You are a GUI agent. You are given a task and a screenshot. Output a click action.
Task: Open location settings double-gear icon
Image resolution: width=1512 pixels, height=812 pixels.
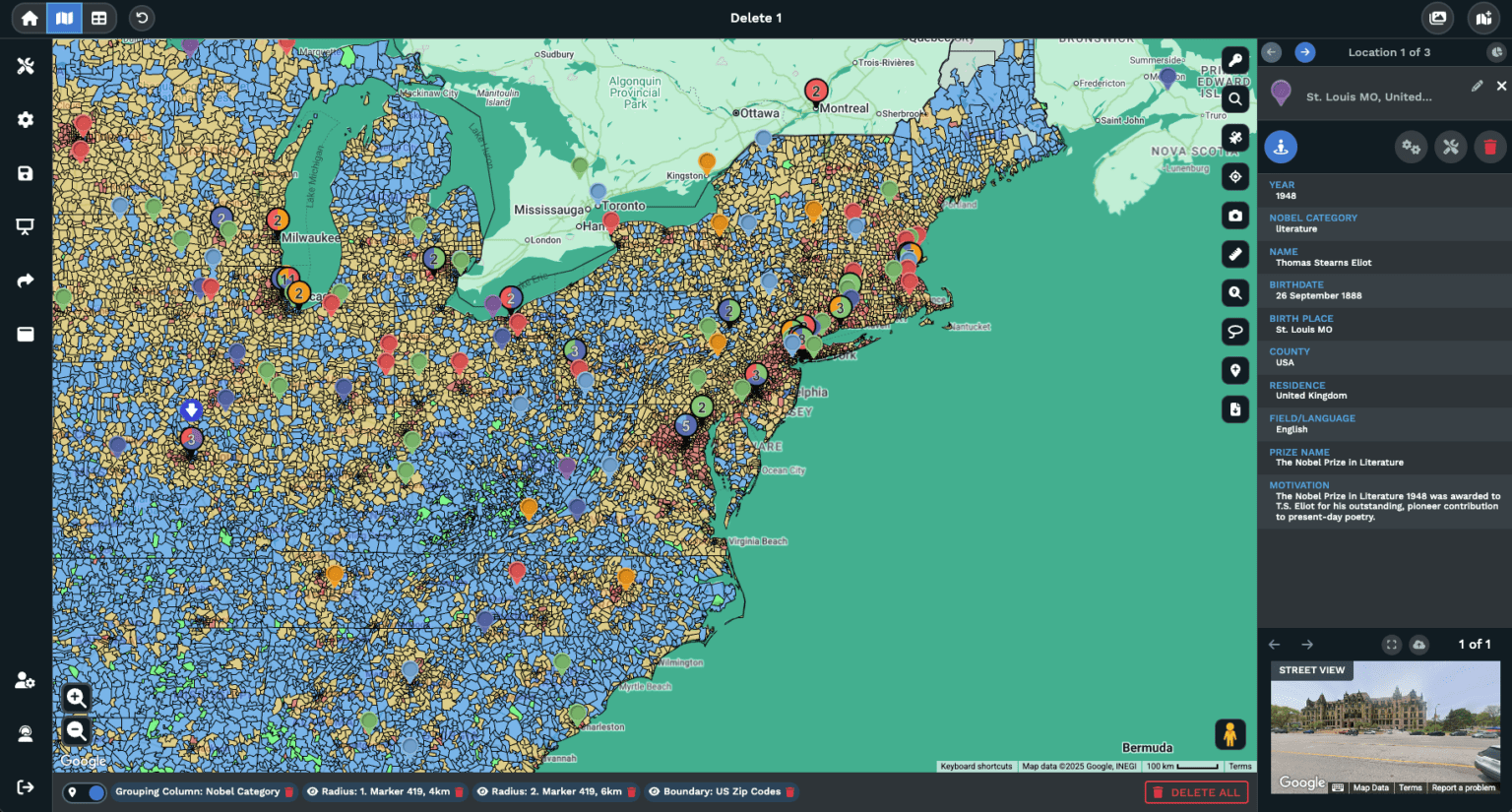pos(1412,147)
